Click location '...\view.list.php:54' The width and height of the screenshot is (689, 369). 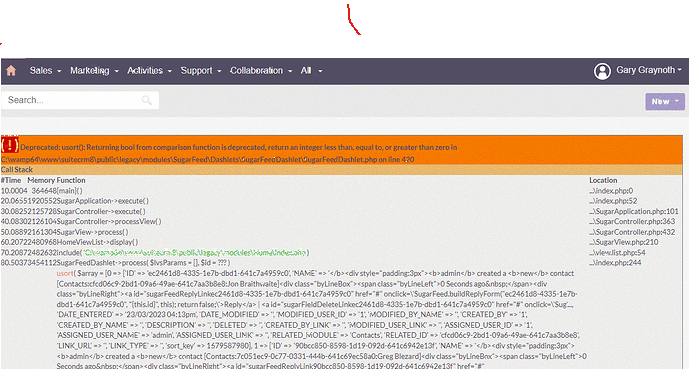pos(617,253)
